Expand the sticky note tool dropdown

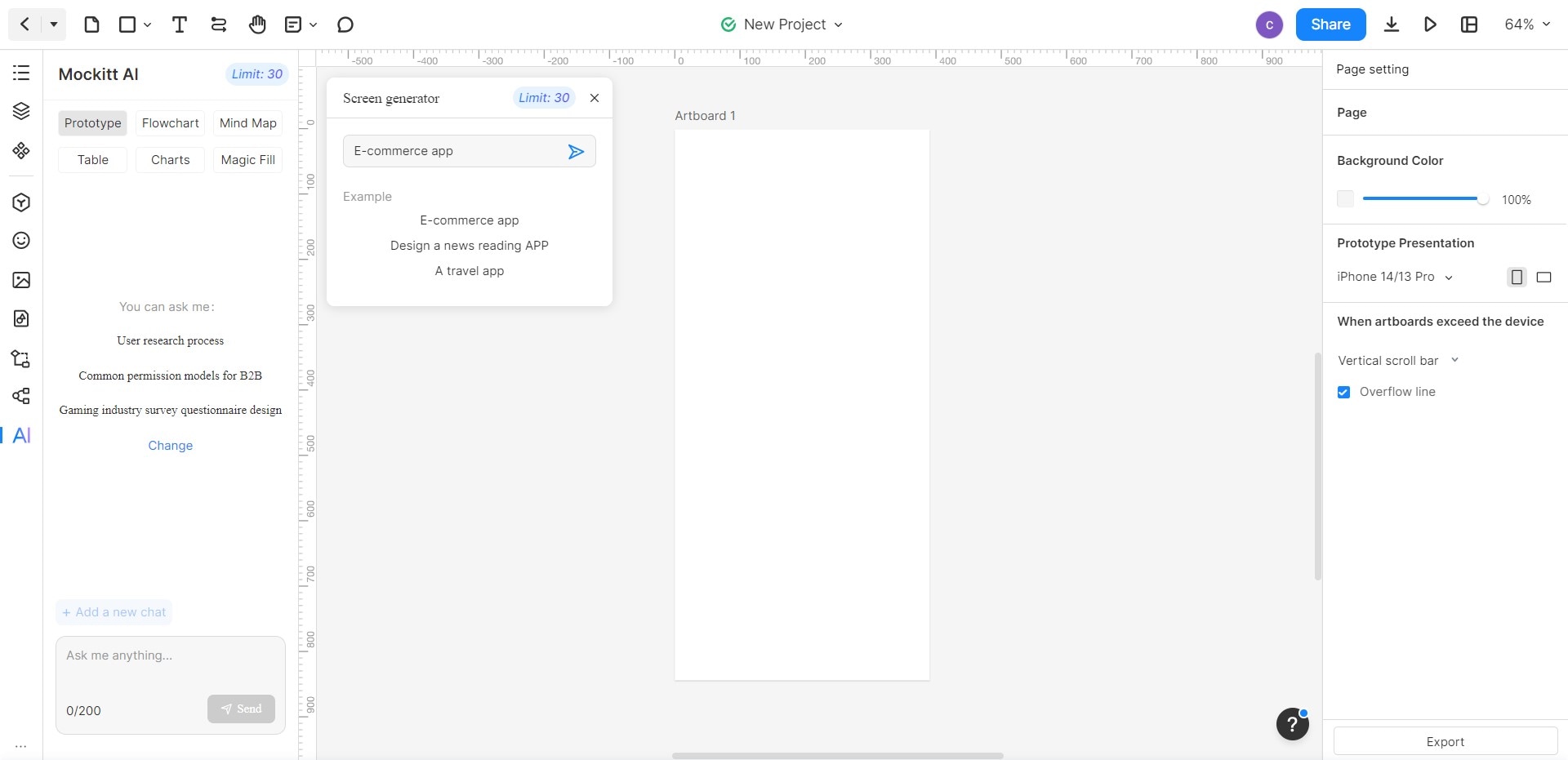point(313,25)
